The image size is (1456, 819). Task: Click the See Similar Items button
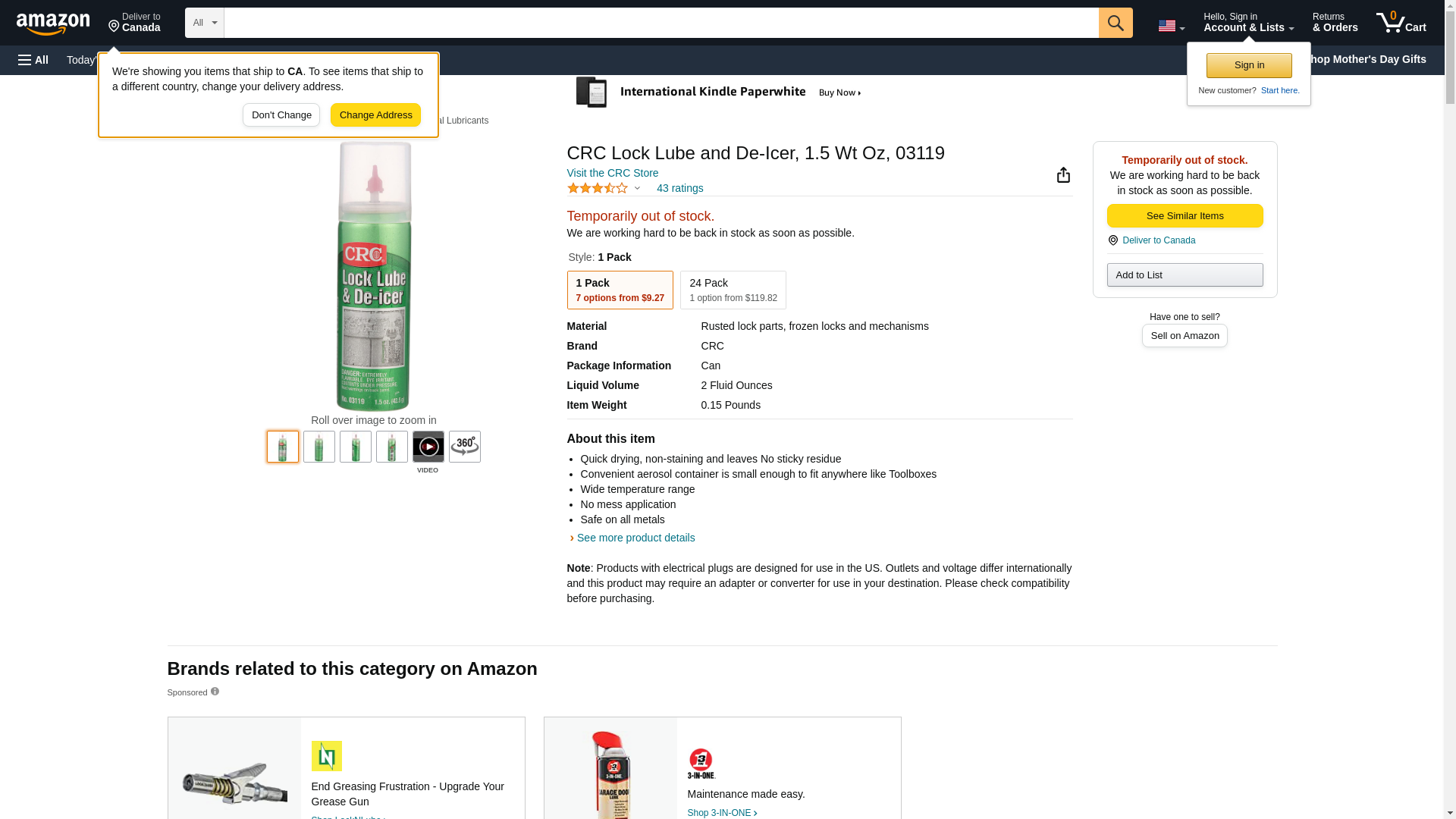pyautogui.click(x=1185, y=215)
